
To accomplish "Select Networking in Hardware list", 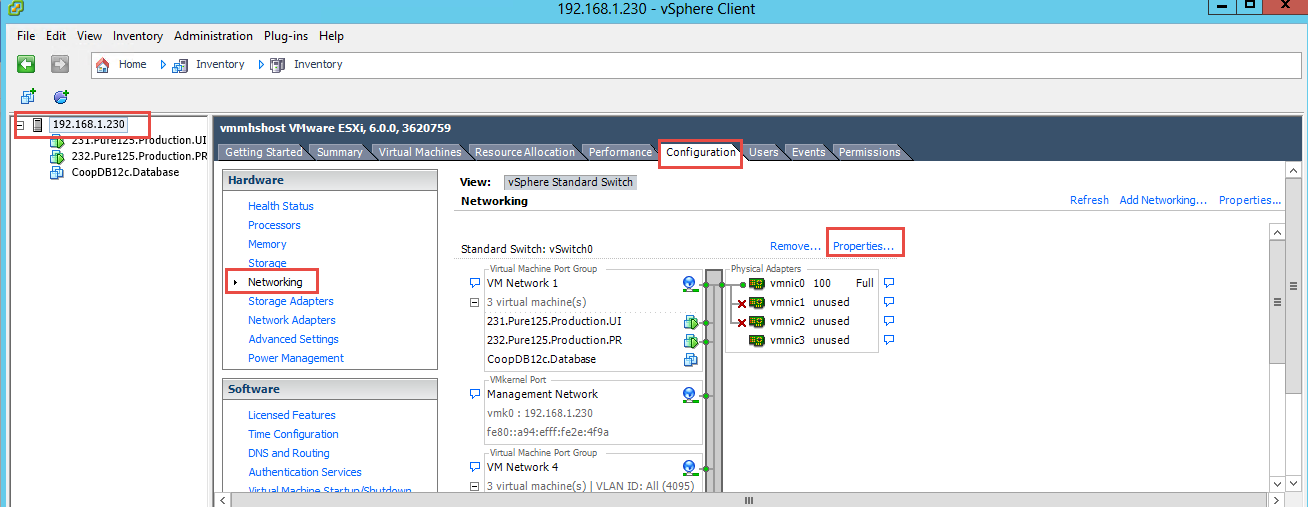I will tap(275, 282).
